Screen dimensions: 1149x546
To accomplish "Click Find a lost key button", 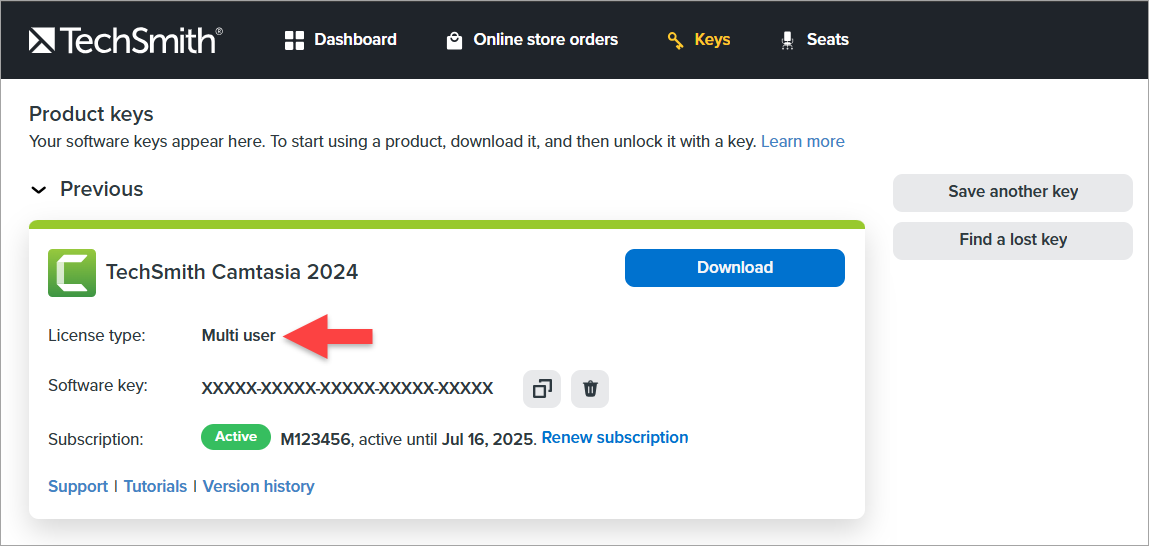I will point(1013,240).
